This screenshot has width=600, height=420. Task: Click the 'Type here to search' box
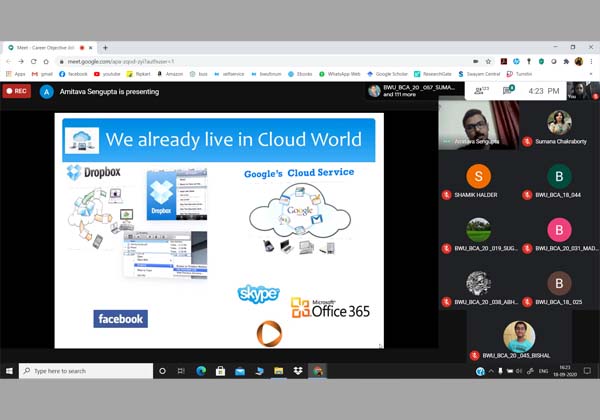tap(86, 371)
